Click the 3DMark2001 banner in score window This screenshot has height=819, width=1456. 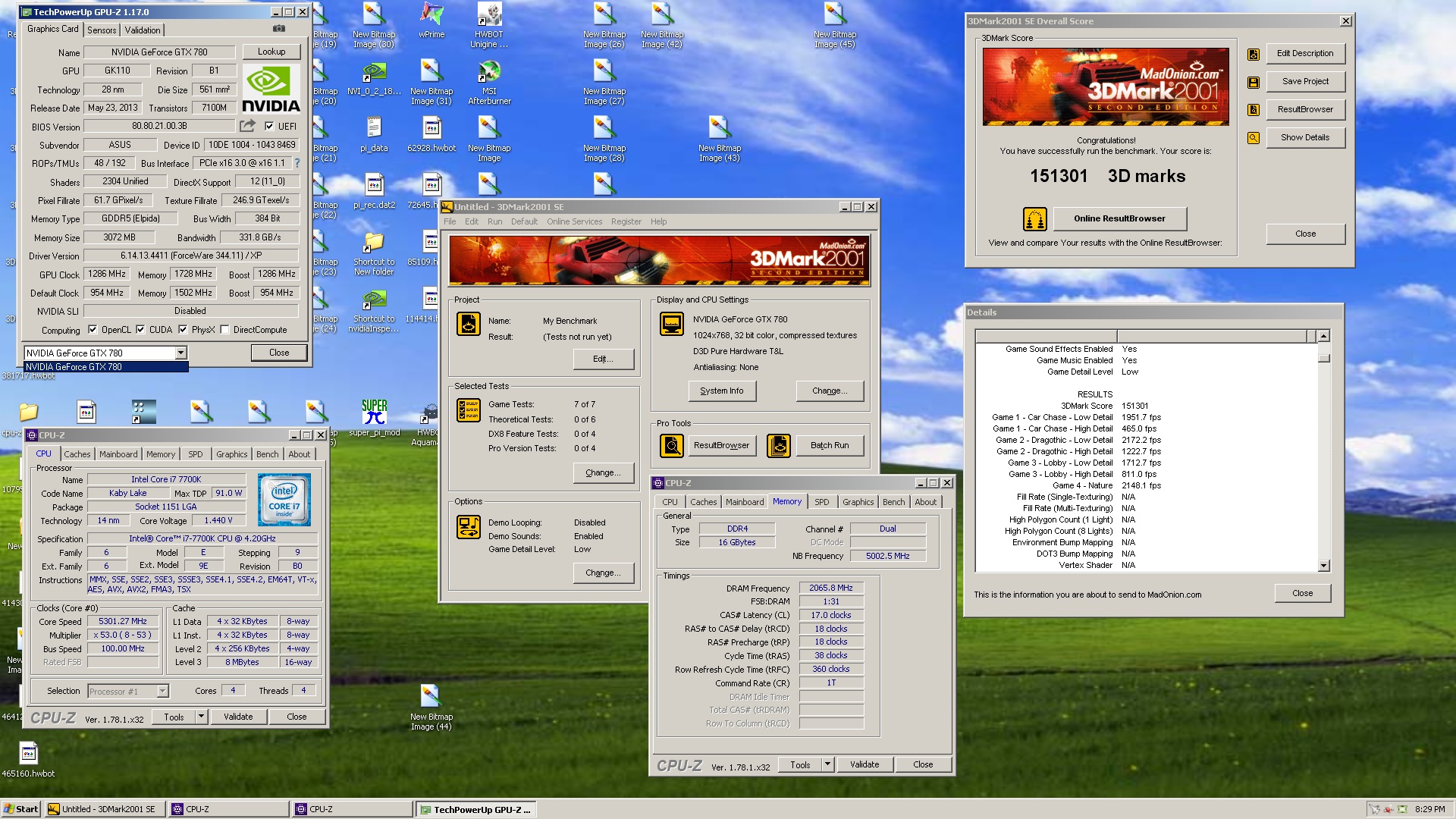(x=1106, y=86)
